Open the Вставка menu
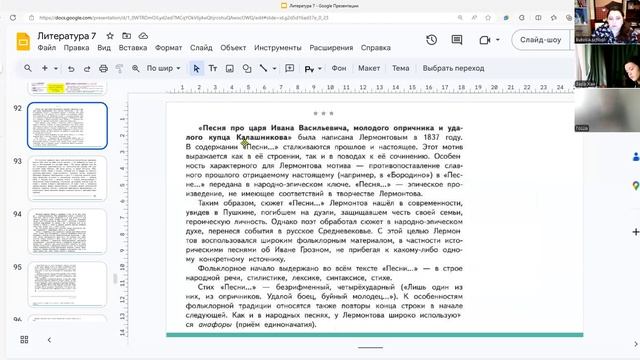The image size is (640, 360). [x=133, y=48]
